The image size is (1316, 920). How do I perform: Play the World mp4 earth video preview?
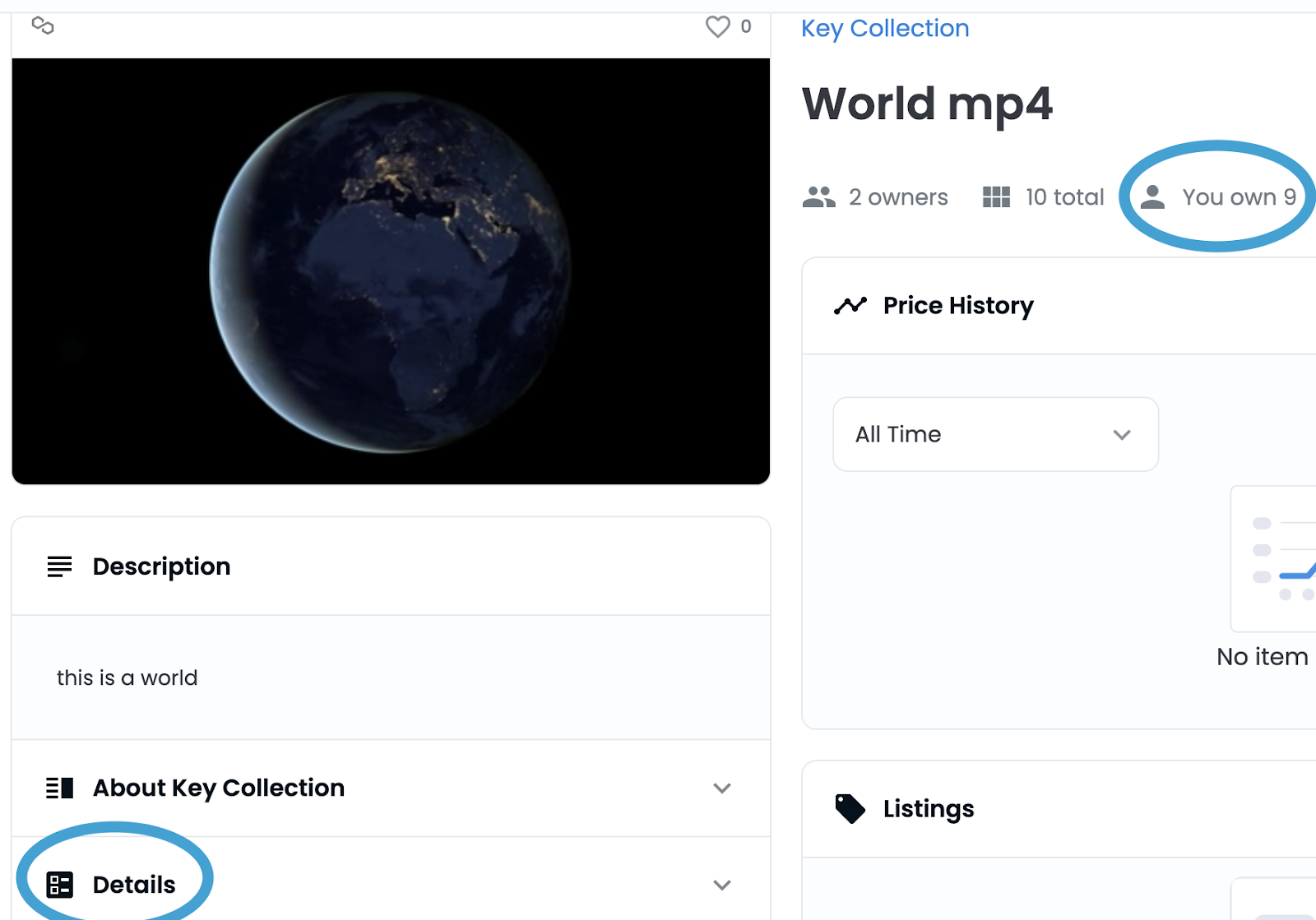click(x=391, y=271)
